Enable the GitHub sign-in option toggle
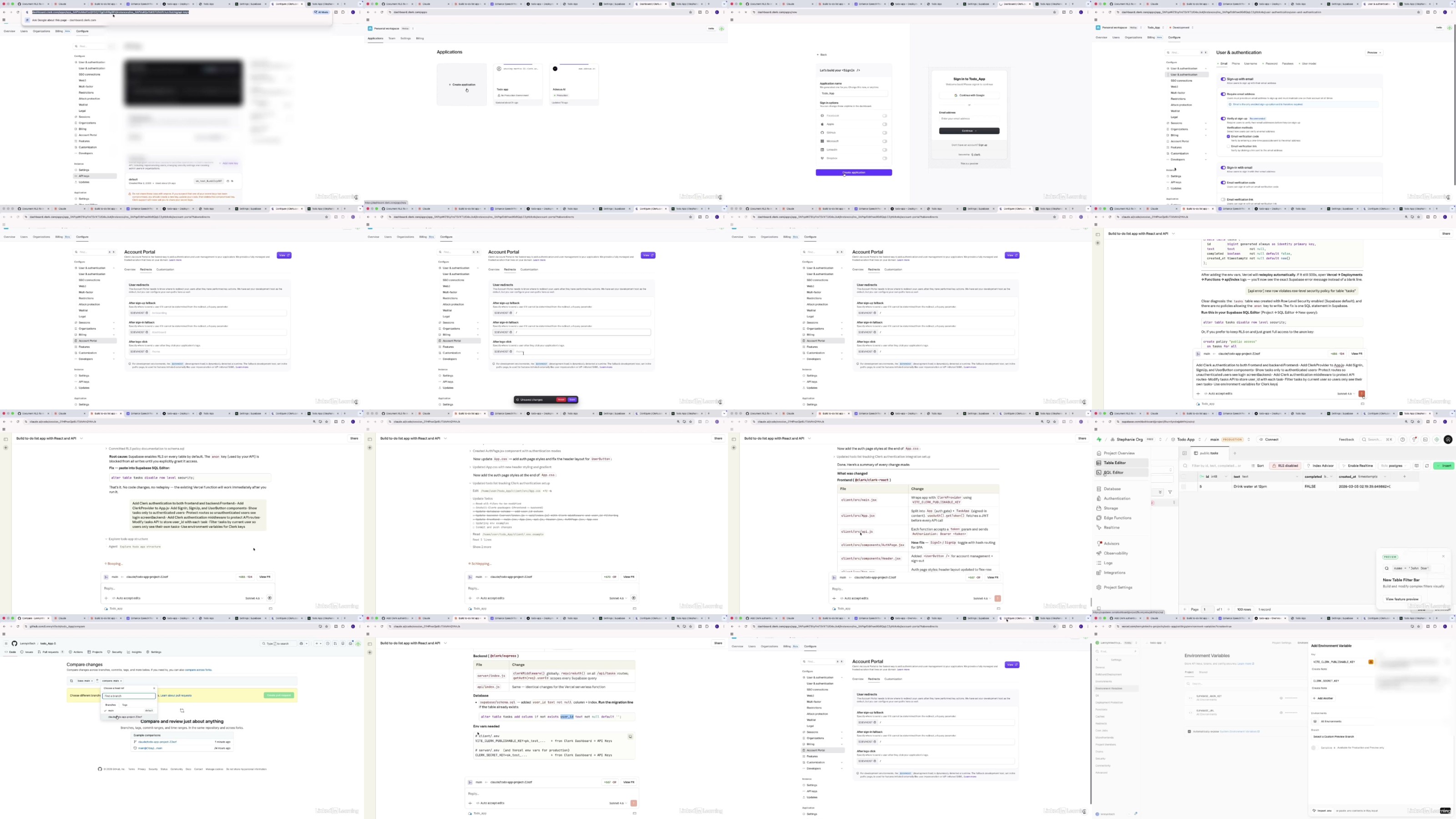 tap(885, 132)
